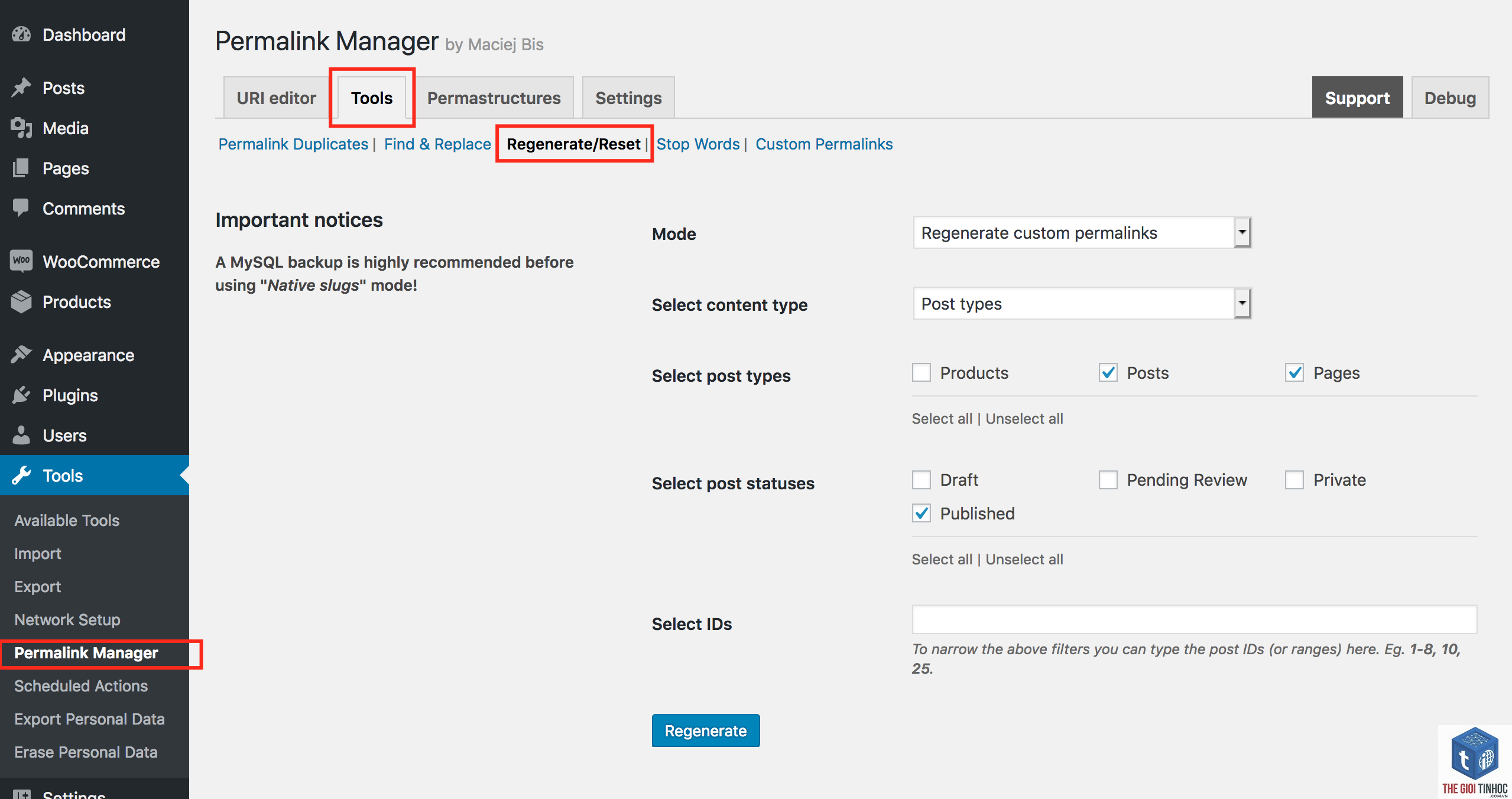
Task: Switch to the URI editor tab
Action: (x=276, y=98)
